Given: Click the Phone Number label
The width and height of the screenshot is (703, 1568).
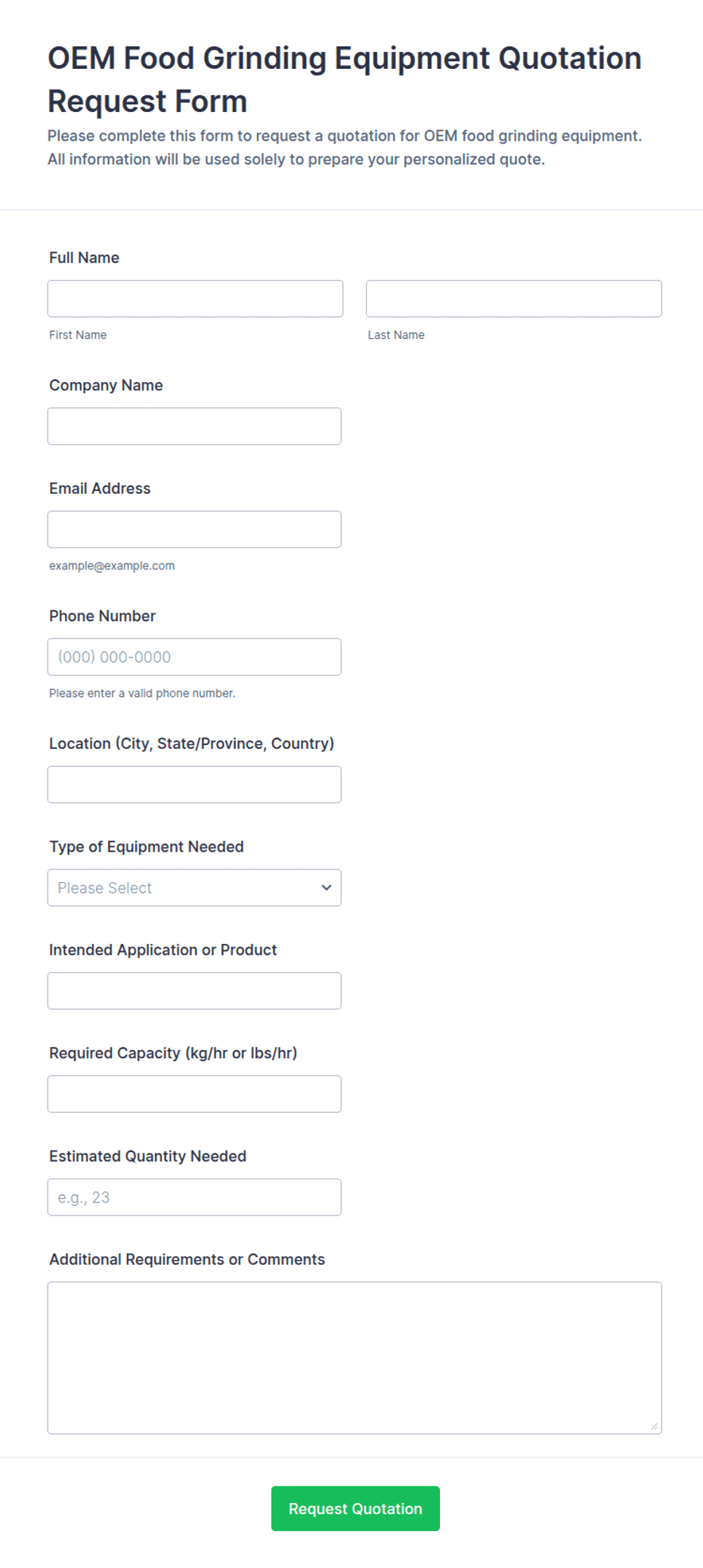Looking at the screenshot, I should 102,616.
